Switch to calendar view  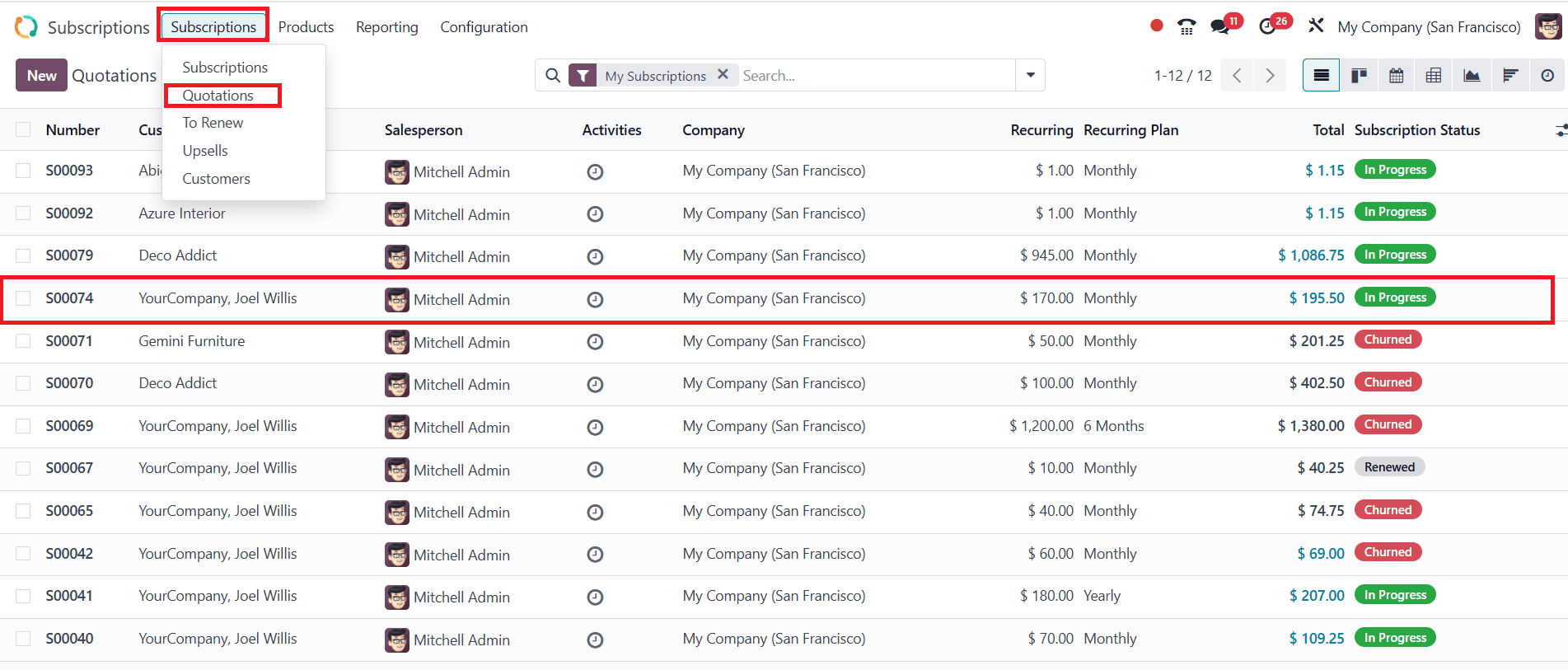(x=1396, y=75)
